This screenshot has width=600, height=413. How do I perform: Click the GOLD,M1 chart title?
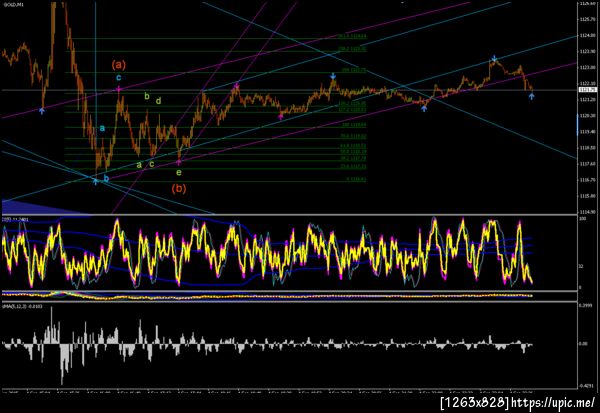[13, 3]
